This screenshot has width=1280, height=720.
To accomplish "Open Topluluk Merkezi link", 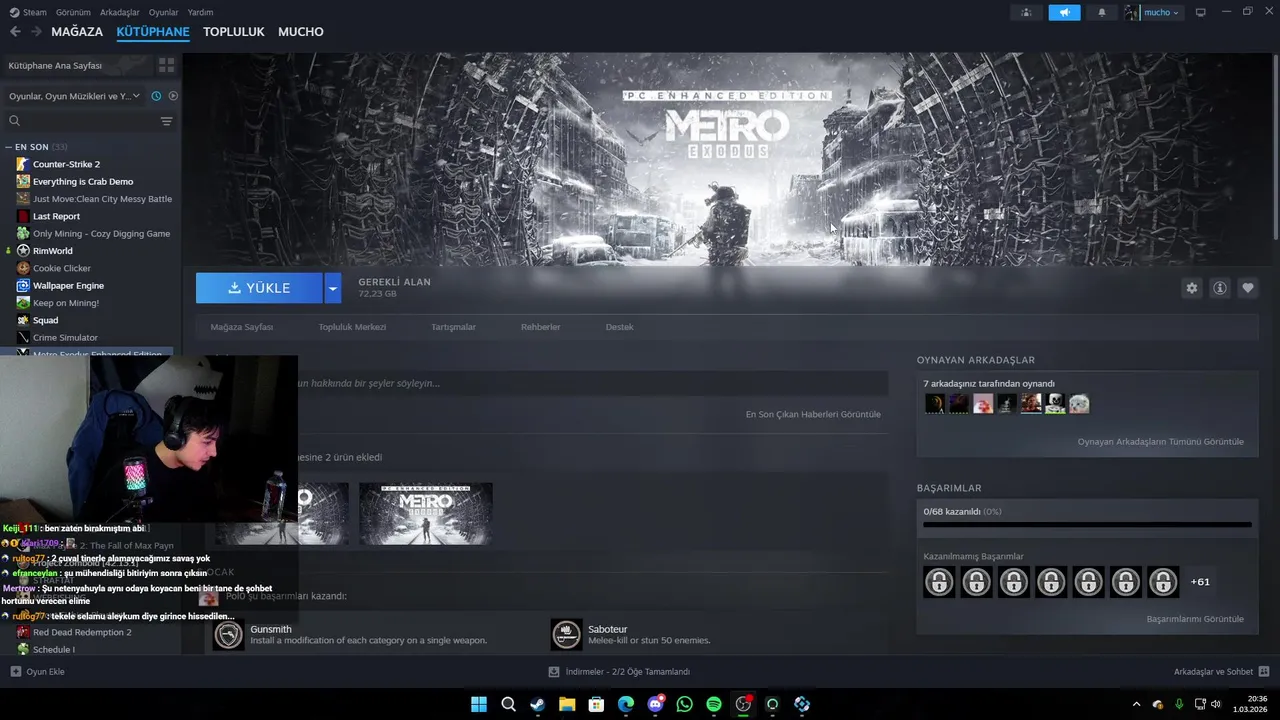I will 352,327.
